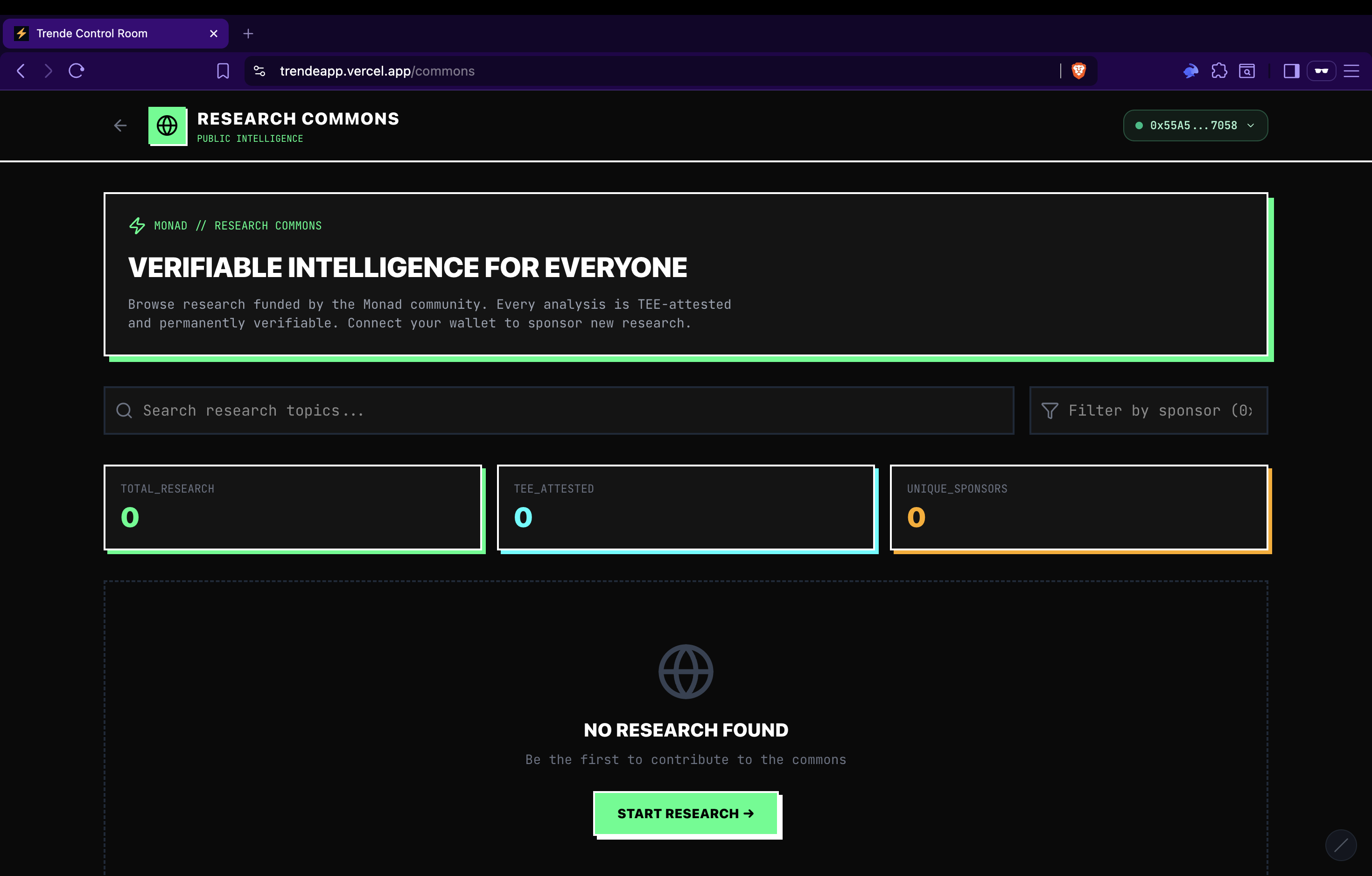Click the round floating button at bottom right

coord(1341,845)
